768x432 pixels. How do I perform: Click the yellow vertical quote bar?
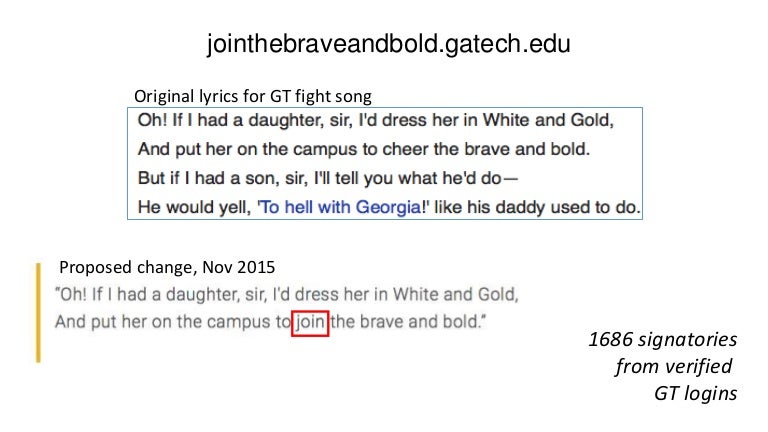click(38, 312)
